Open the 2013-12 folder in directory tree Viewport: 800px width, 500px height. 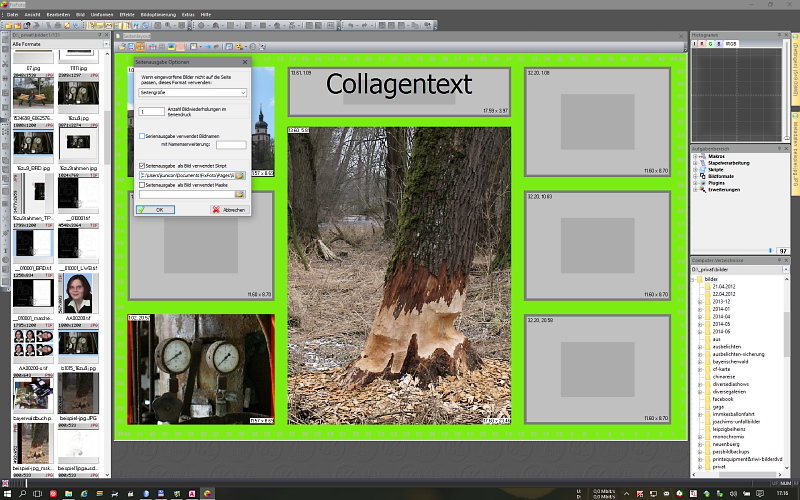(x=721, y=302)
